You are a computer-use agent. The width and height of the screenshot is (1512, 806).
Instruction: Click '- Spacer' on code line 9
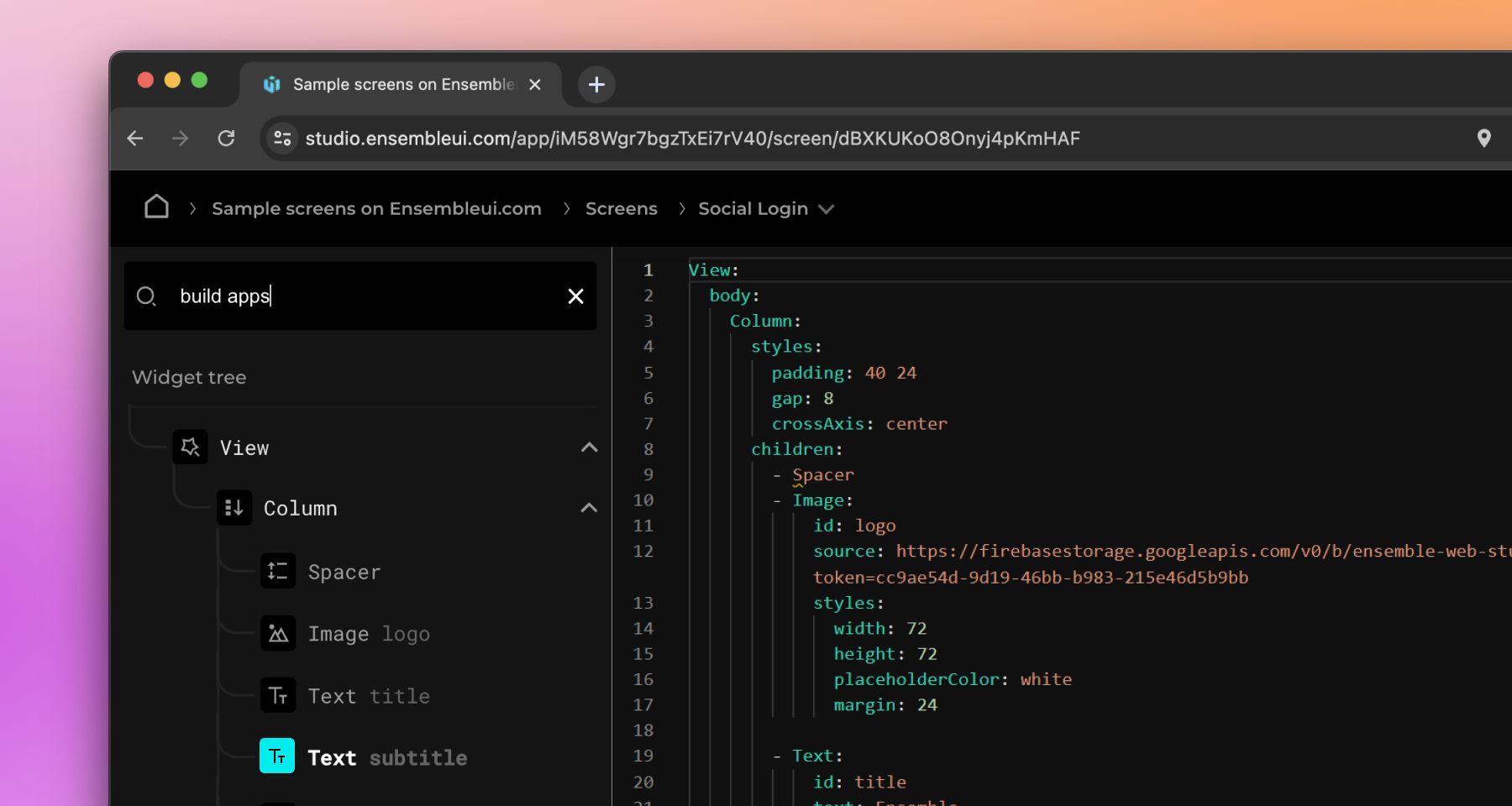coord(813,474)
